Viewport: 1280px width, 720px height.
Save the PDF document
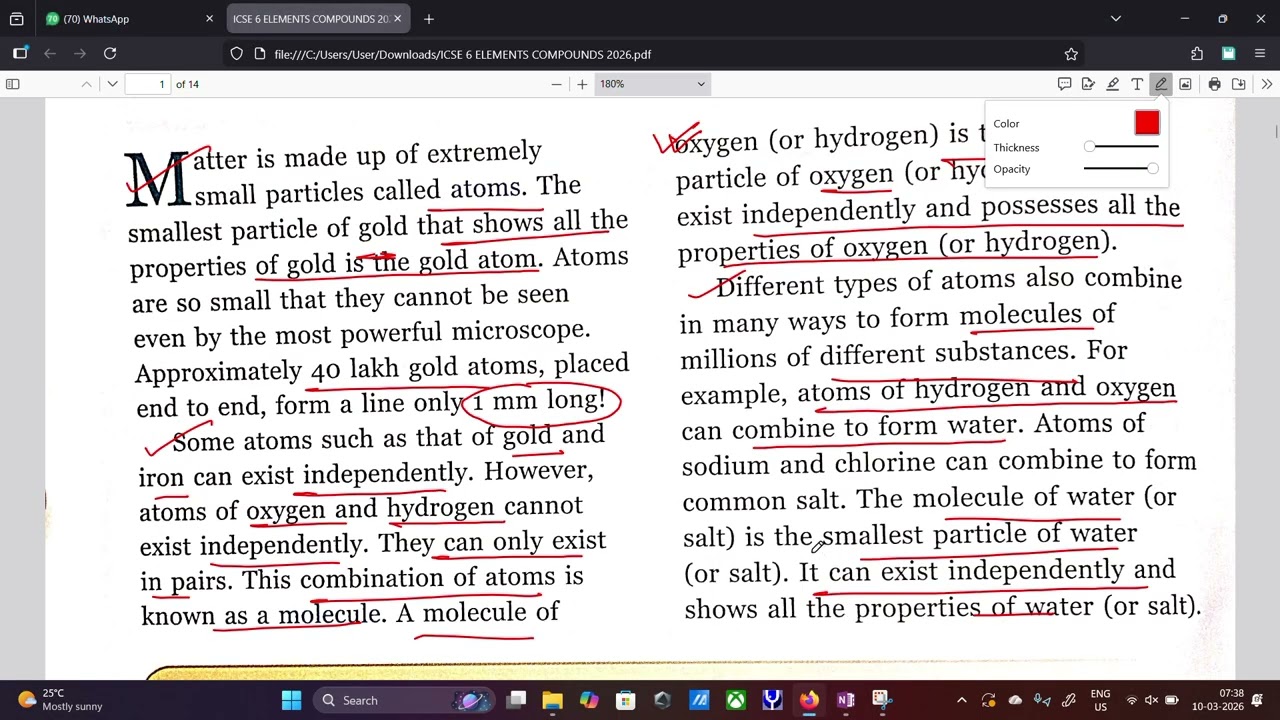coord(1238,84)
